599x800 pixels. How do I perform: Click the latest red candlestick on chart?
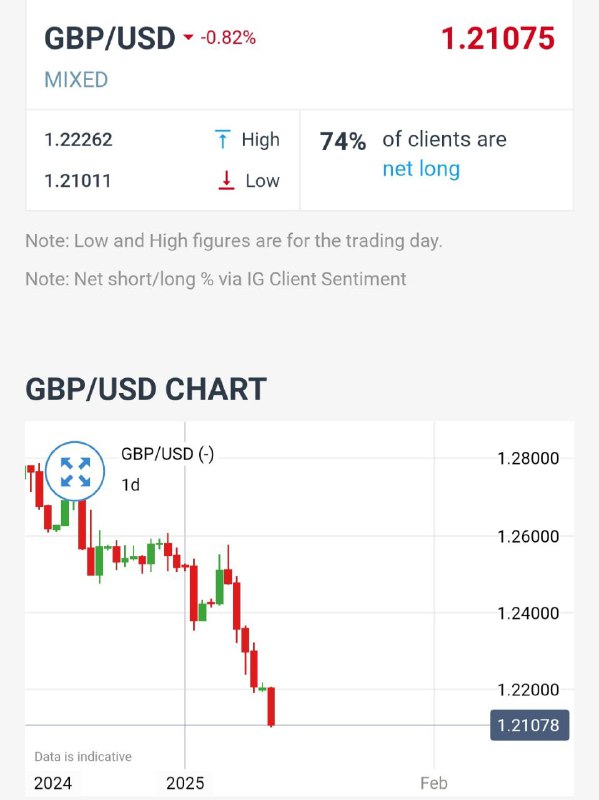pyautogui.click(x=271, y=707)
